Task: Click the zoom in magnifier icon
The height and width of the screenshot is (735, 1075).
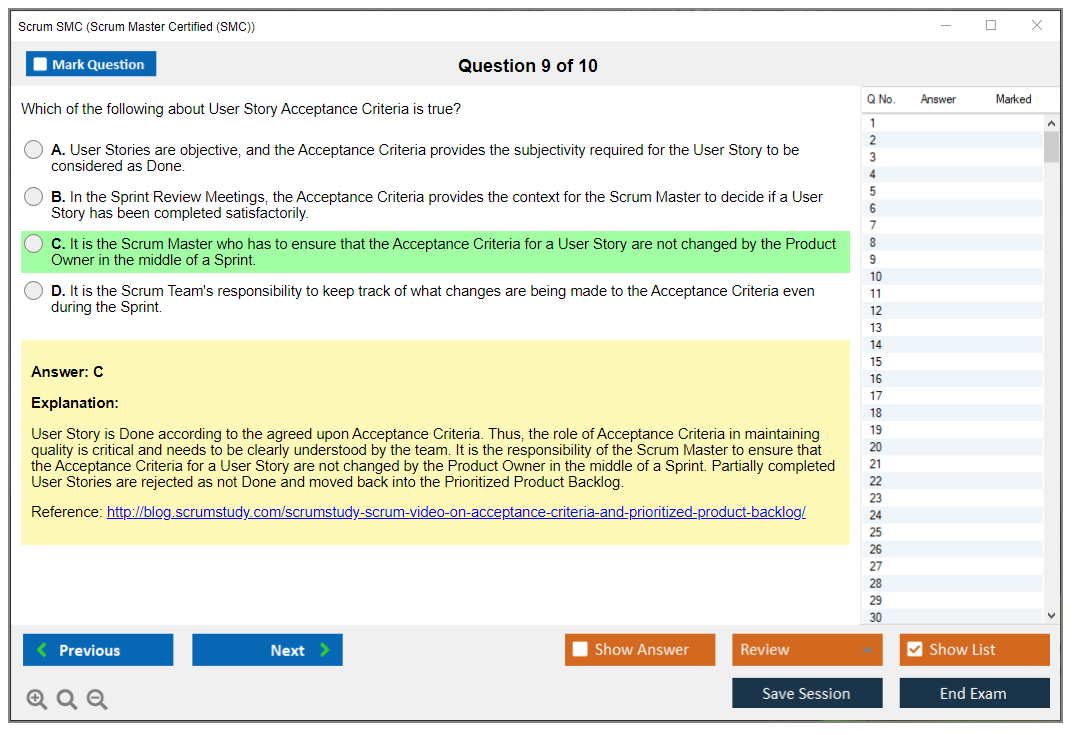Action: coord(37,699)
